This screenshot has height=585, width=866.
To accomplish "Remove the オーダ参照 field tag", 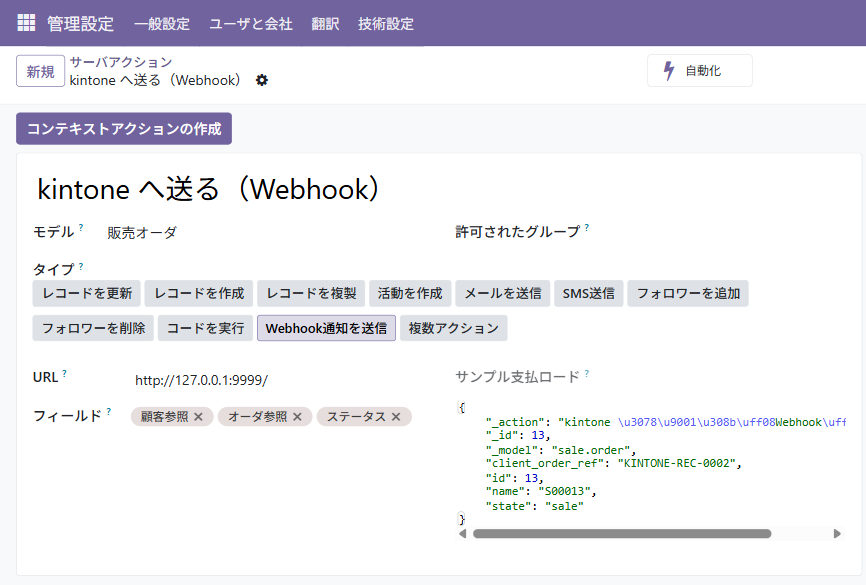I will tap(297, 417).
